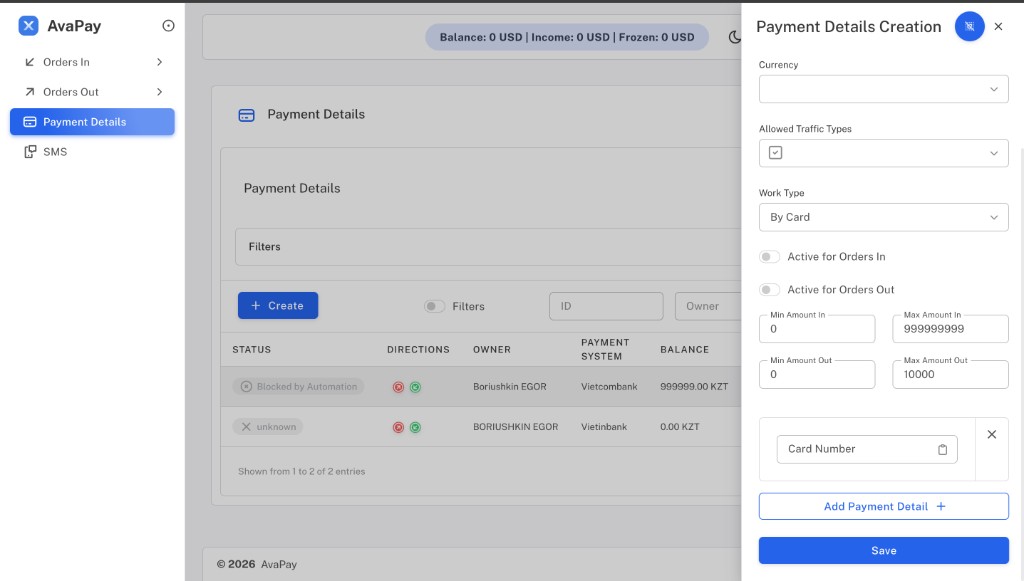The image size is (1024, 581).
Task: Enable Active for Orders In switch
Action: (769, 257)
